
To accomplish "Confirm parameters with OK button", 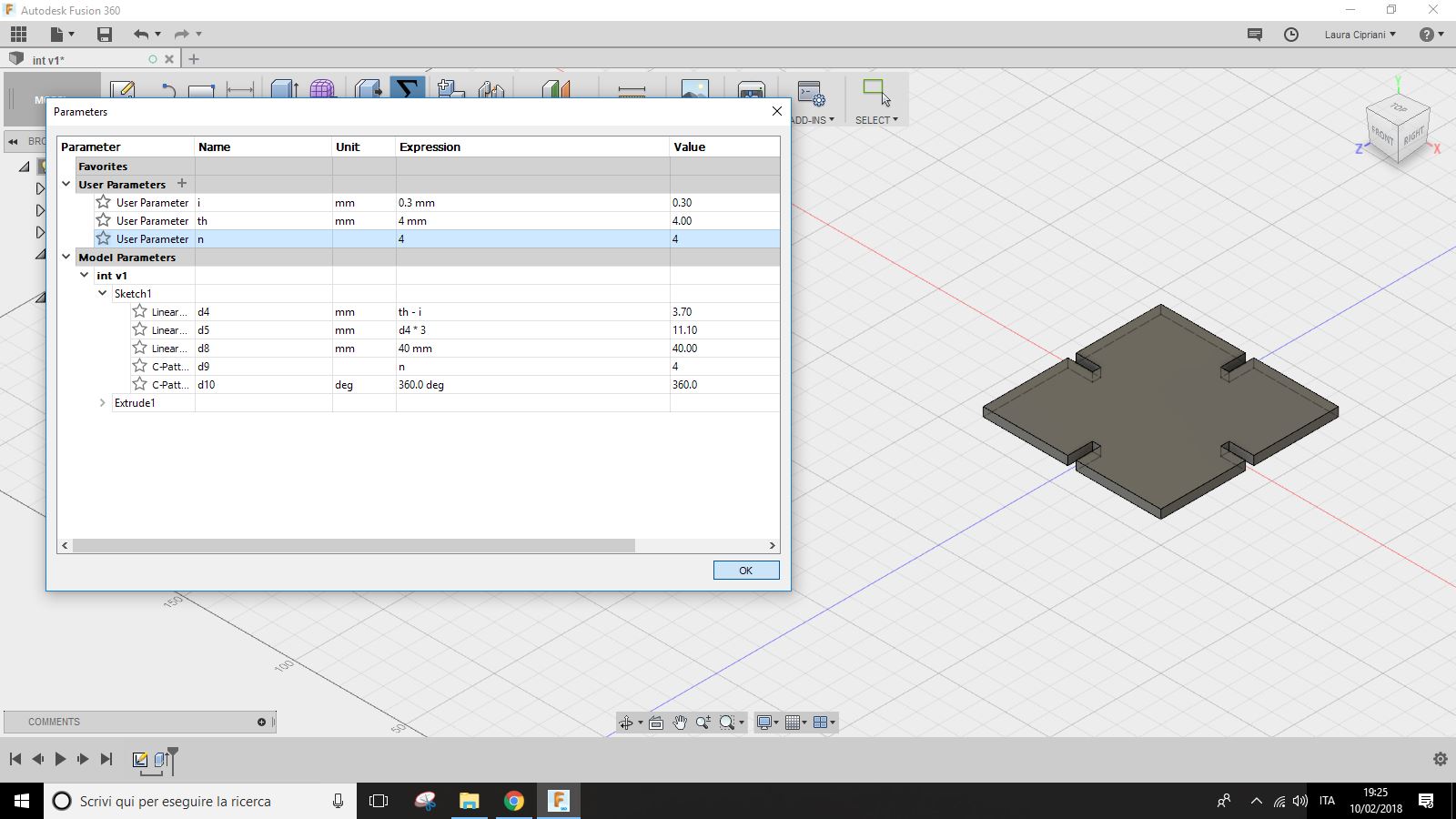I will (746, 571).
